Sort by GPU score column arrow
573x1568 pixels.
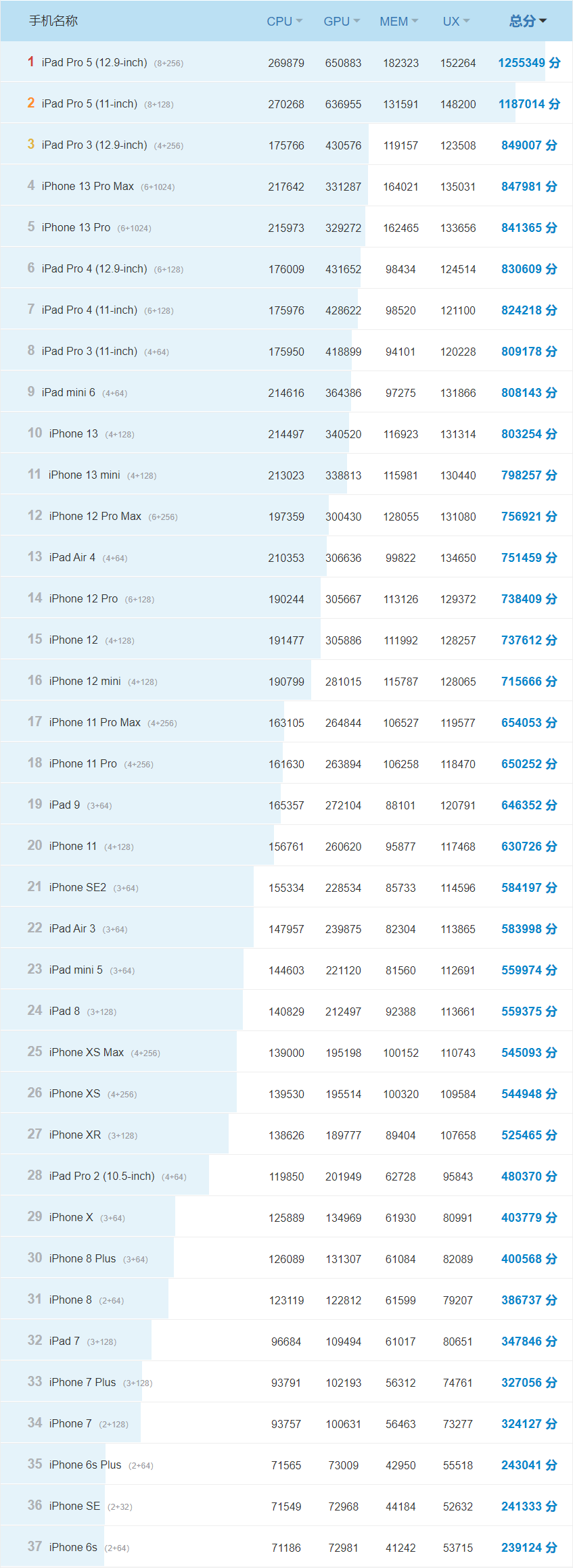tap(357, 21)
